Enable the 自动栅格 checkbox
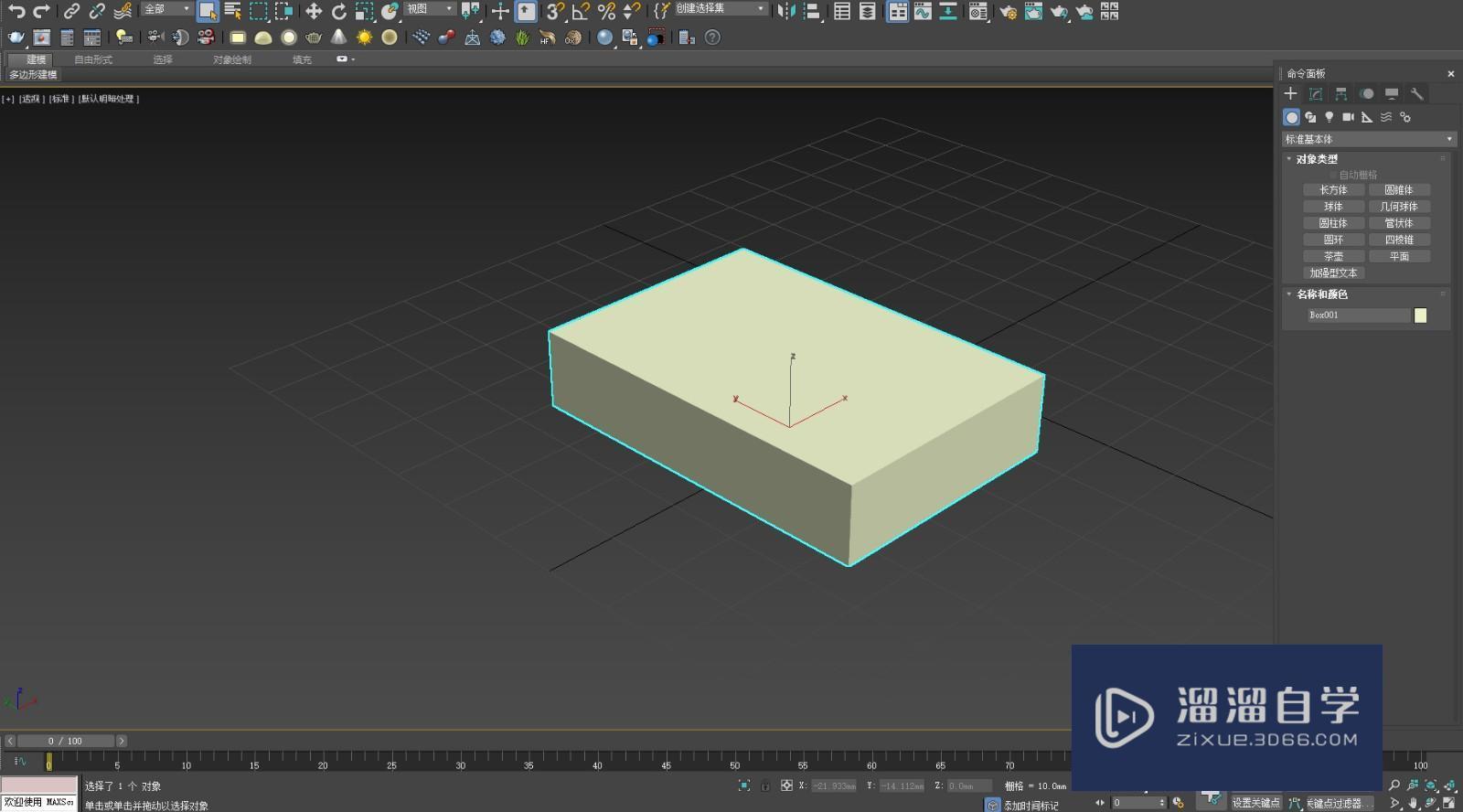Image resolution: width=1463 pixels, height=812 pixels. point(1333,175)
